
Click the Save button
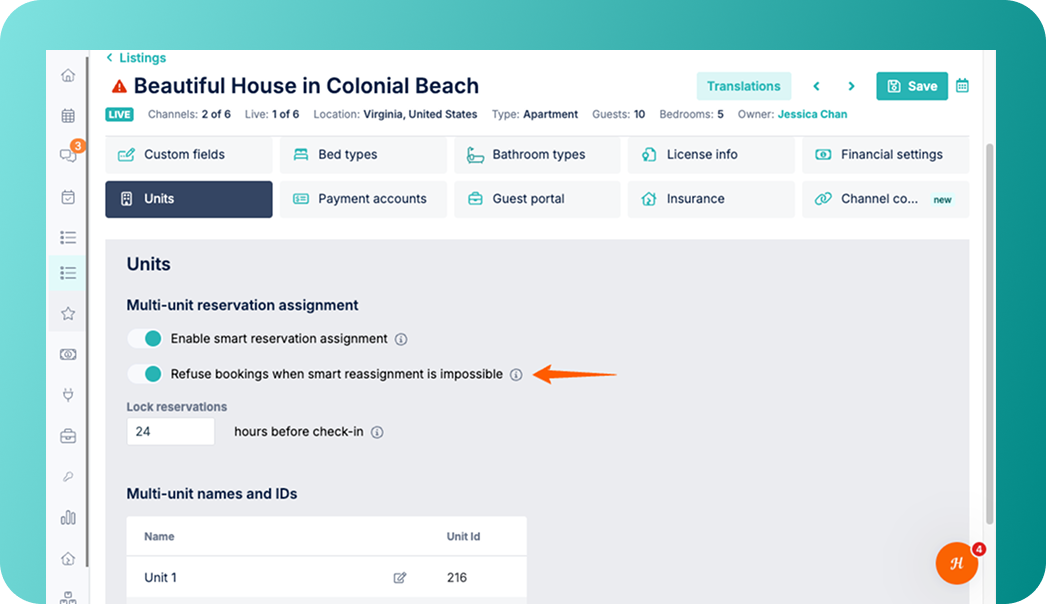pos(912,86)
